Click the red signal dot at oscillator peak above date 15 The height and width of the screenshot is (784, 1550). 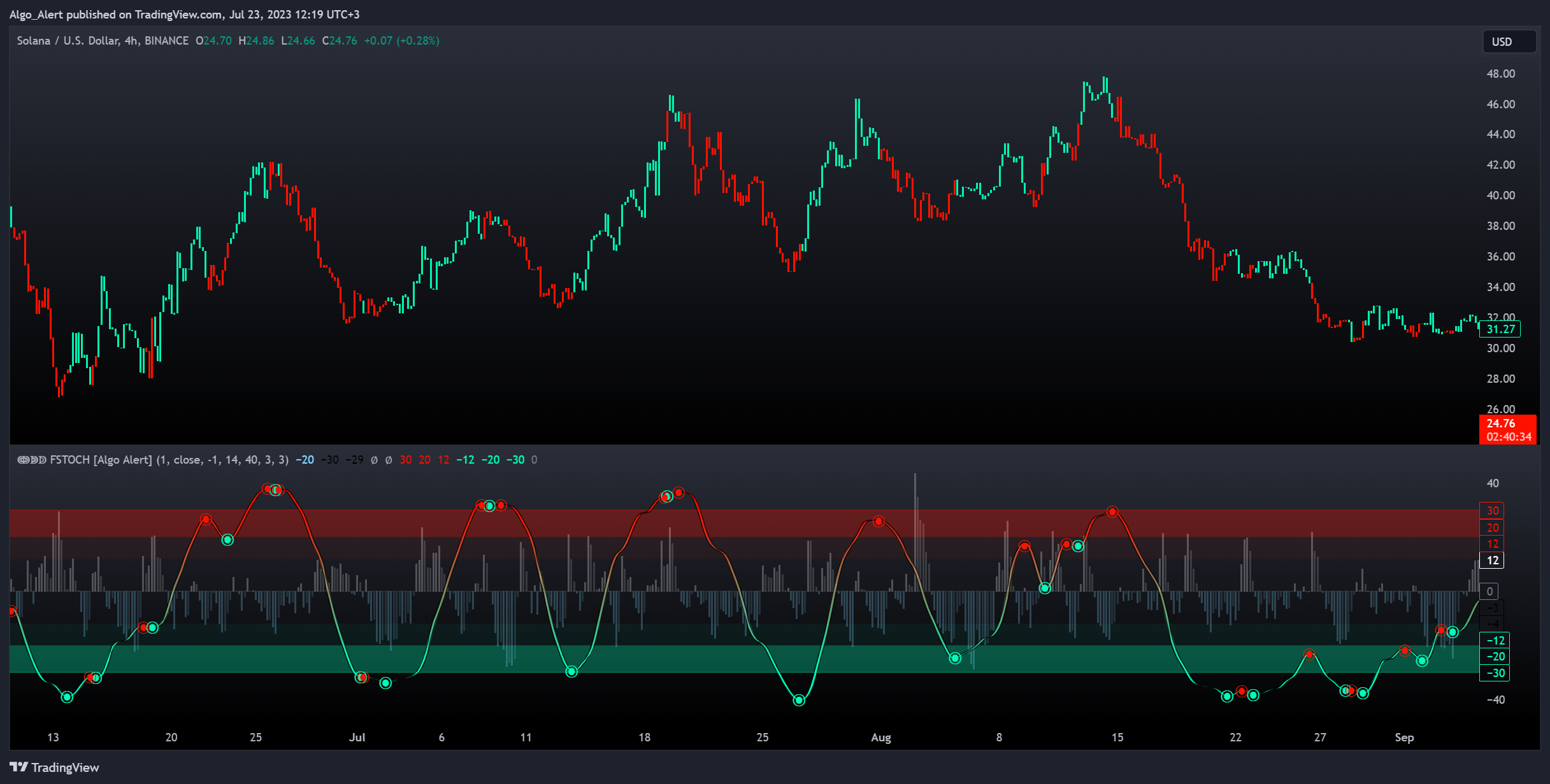[1112, 511]
